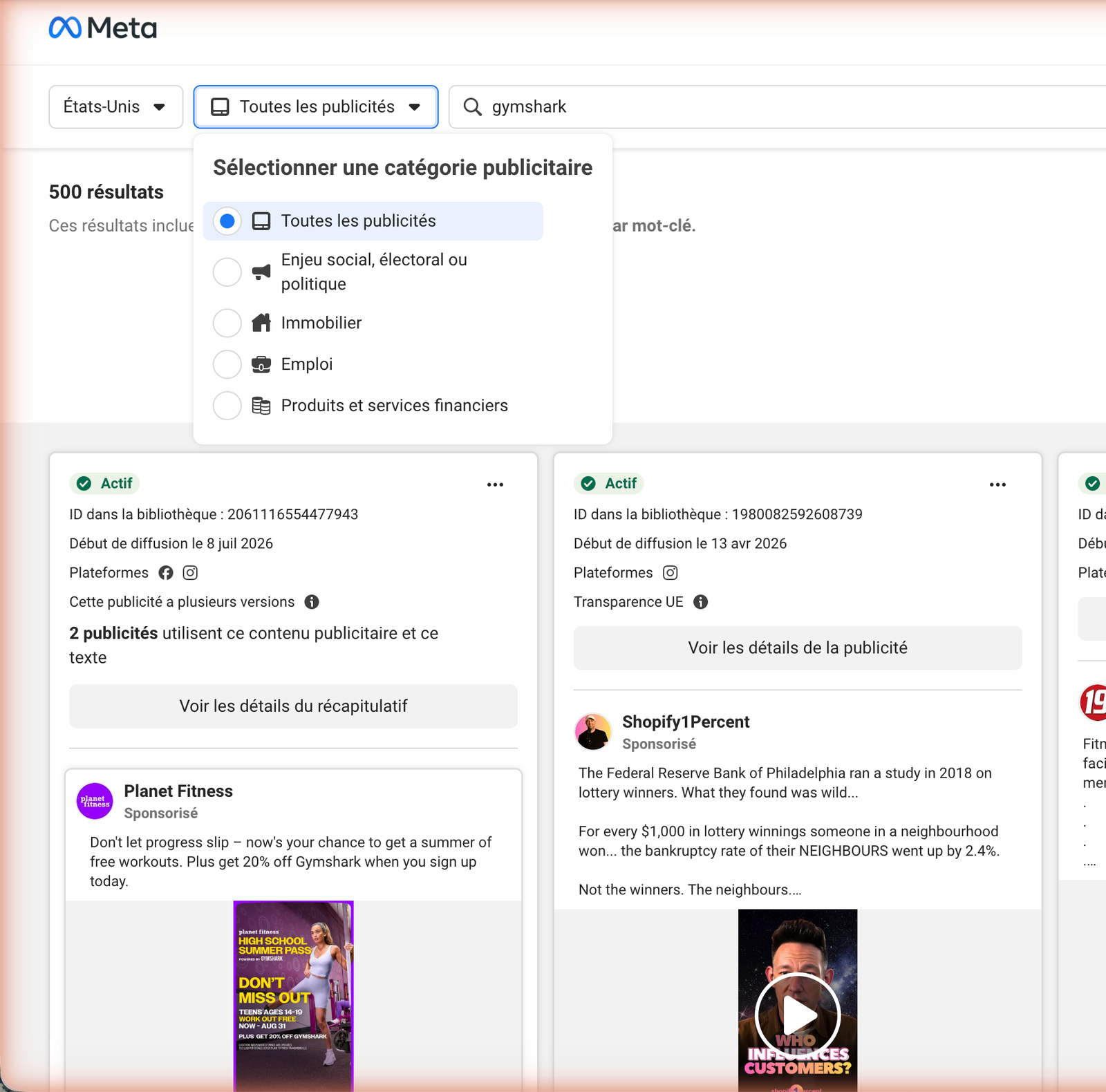Click Voir les détails du récapitulatif
The image size is (1106, 1092).
pos(293,706)
